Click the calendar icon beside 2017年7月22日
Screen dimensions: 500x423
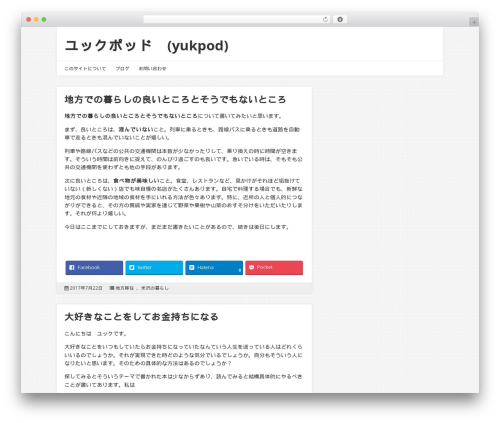click(66, 288)
